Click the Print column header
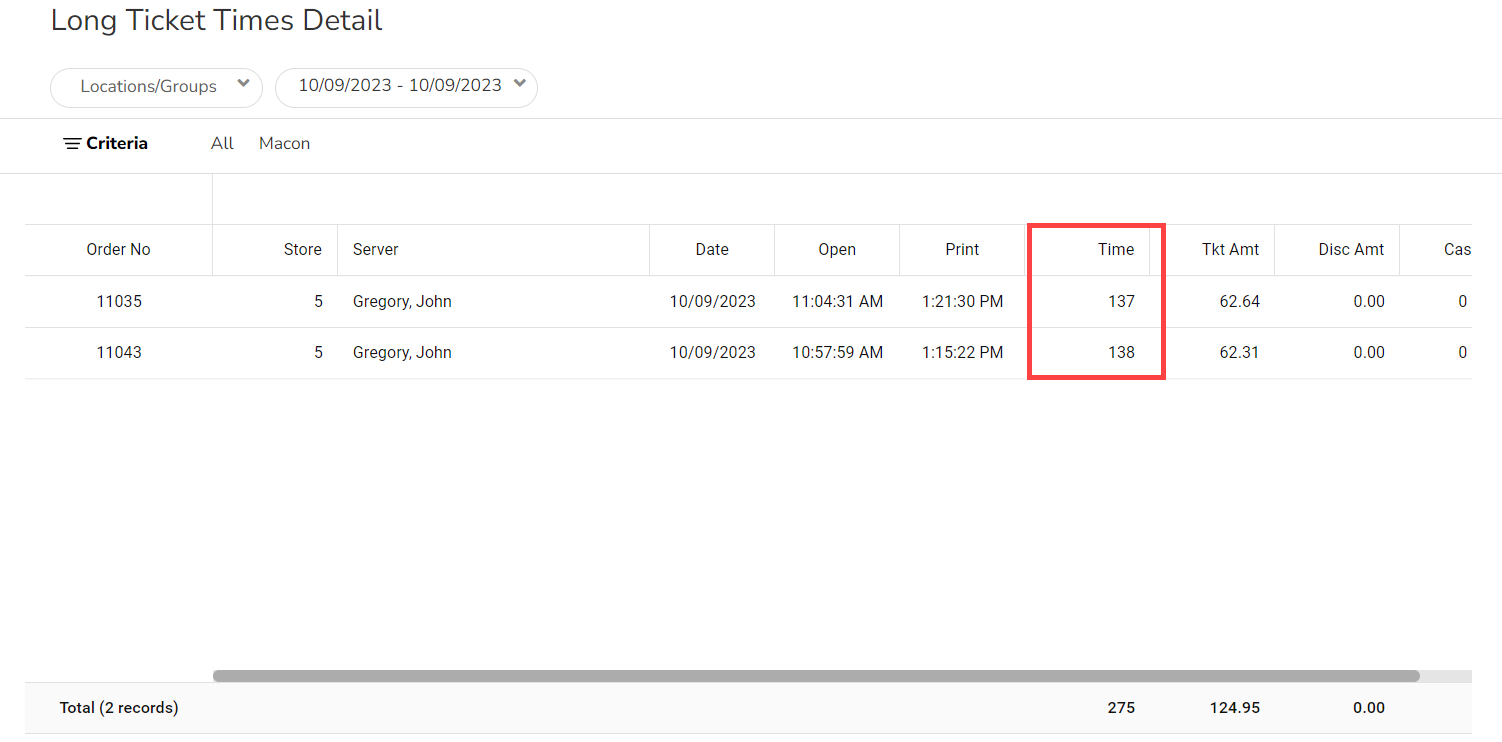 pos(962,250)
